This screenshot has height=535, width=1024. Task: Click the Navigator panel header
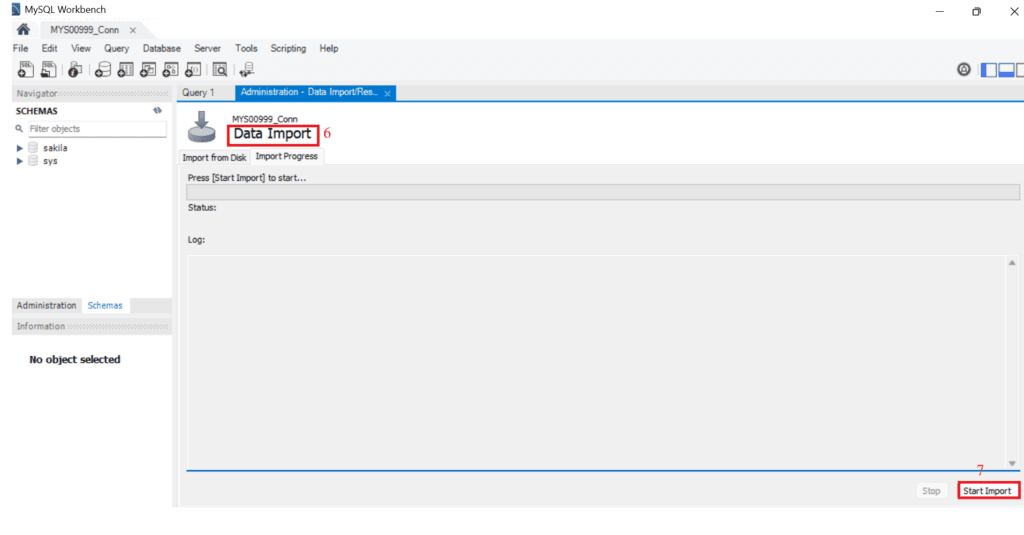91,93
